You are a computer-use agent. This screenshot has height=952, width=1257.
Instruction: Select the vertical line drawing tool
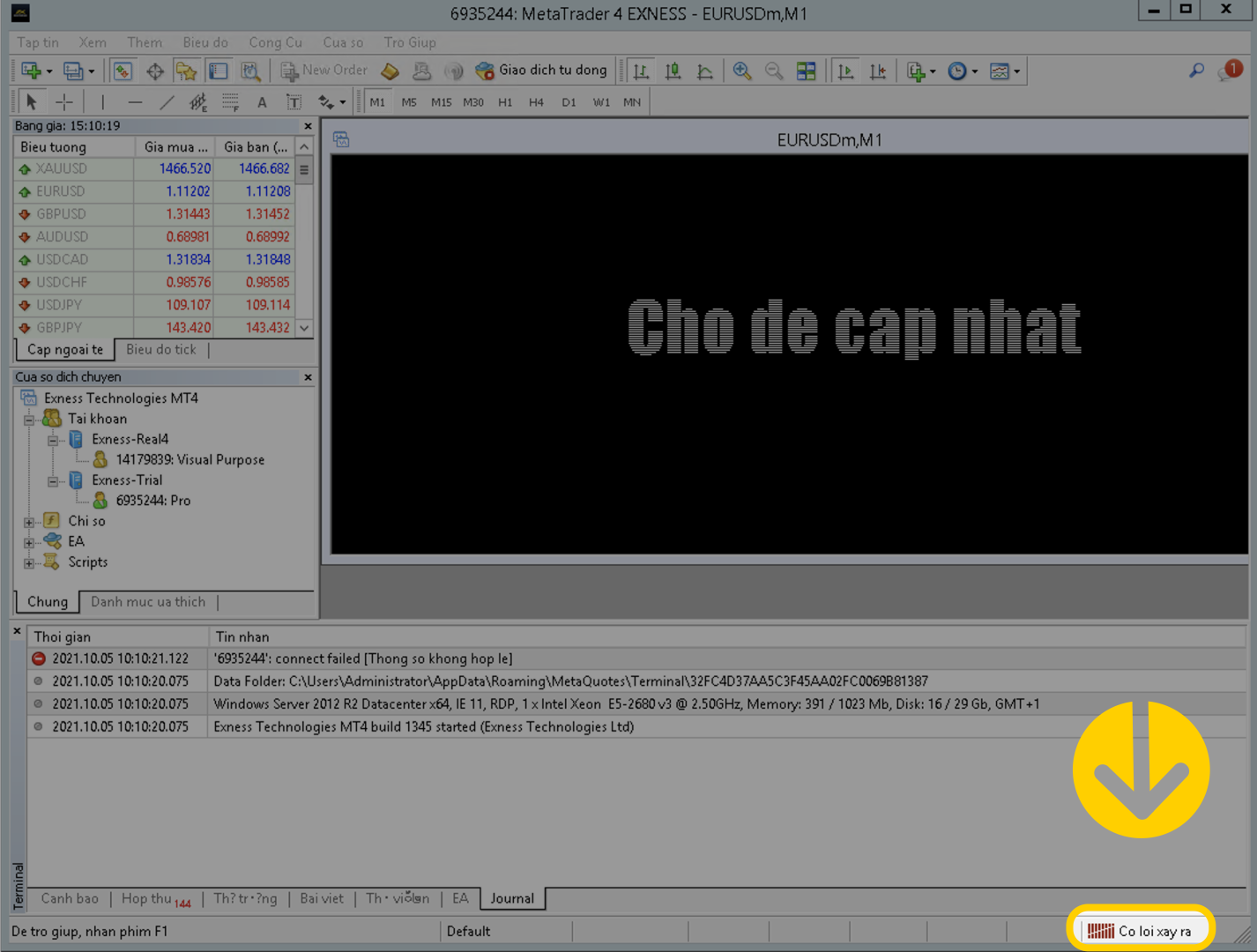pyautogui.click(x=102, y=102)
